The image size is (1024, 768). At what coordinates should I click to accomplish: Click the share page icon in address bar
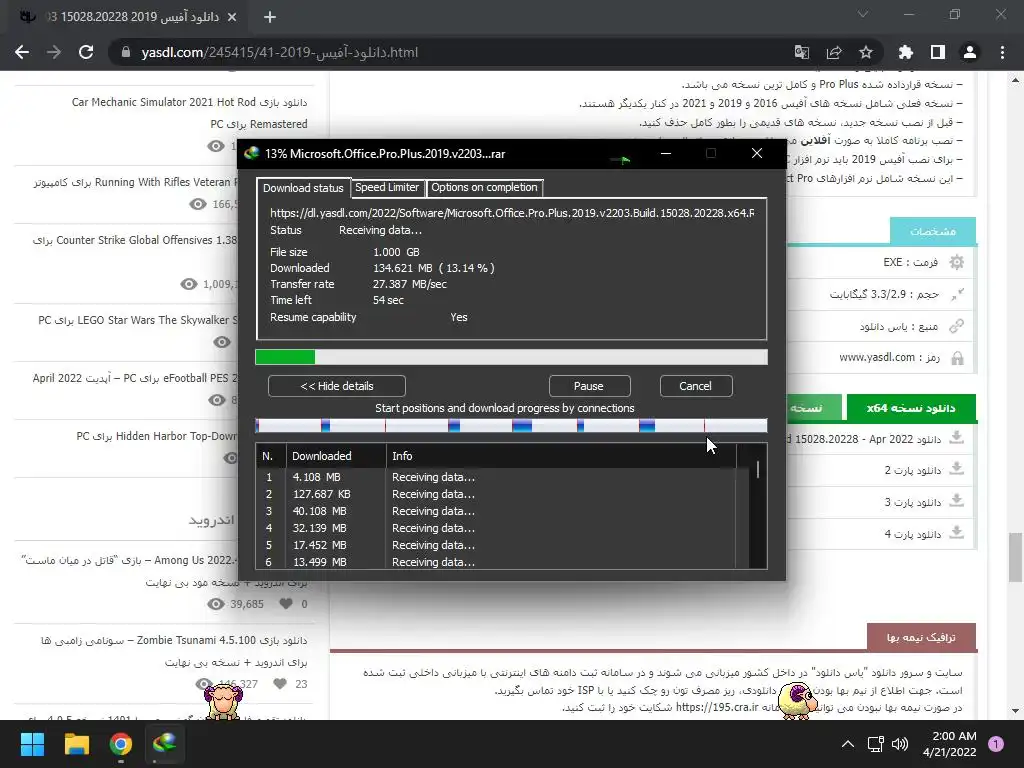[834, 52]
